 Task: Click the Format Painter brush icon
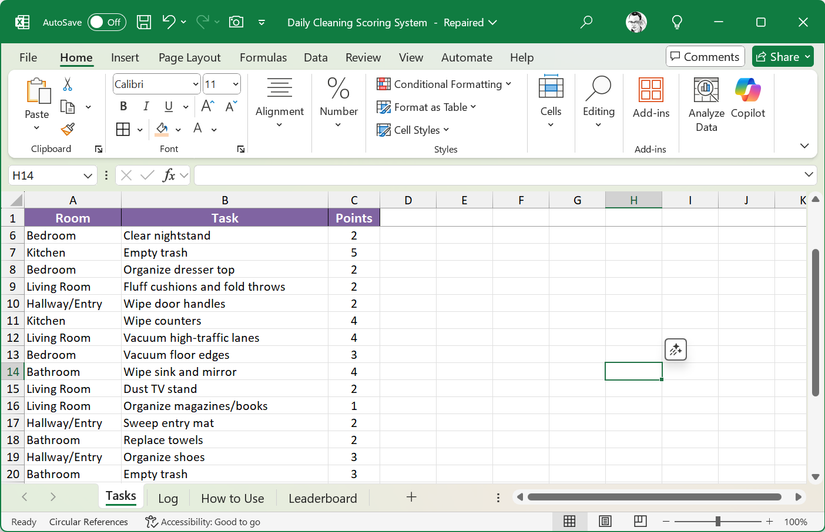(68, 129)
